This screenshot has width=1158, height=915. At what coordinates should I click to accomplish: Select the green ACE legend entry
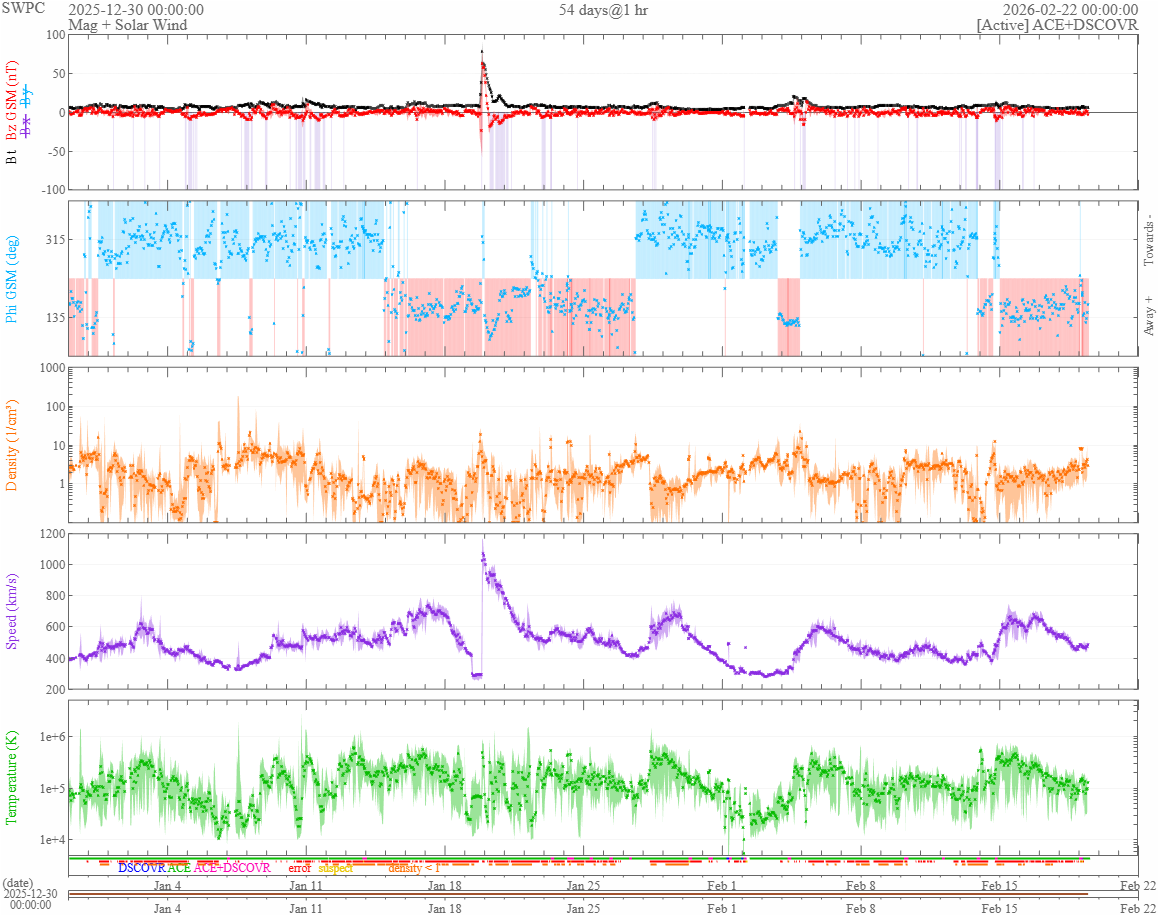(x=179, y=868)
